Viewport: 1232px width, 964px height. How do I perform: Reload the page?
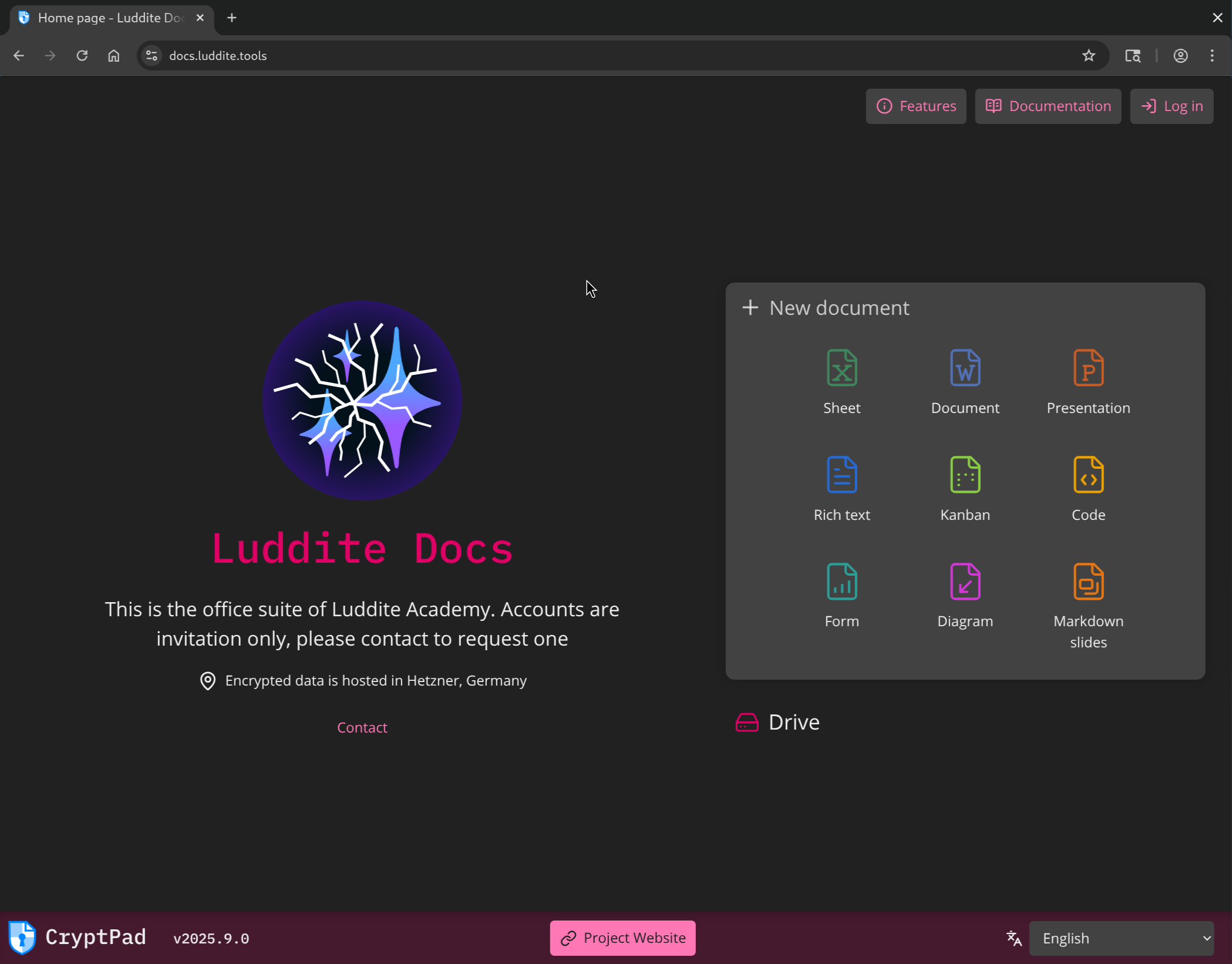tap(82, 56)
